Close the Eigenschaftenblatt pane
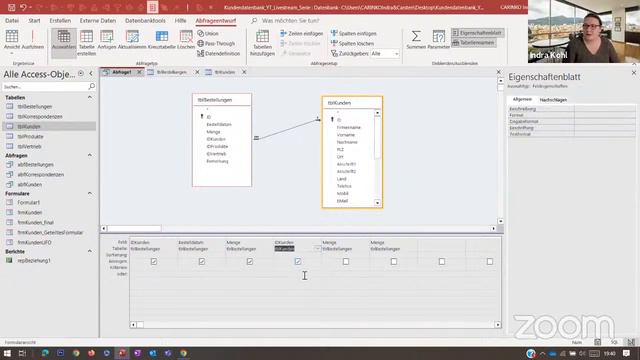Screen dimensions: 640x360 tap(634, 73)
